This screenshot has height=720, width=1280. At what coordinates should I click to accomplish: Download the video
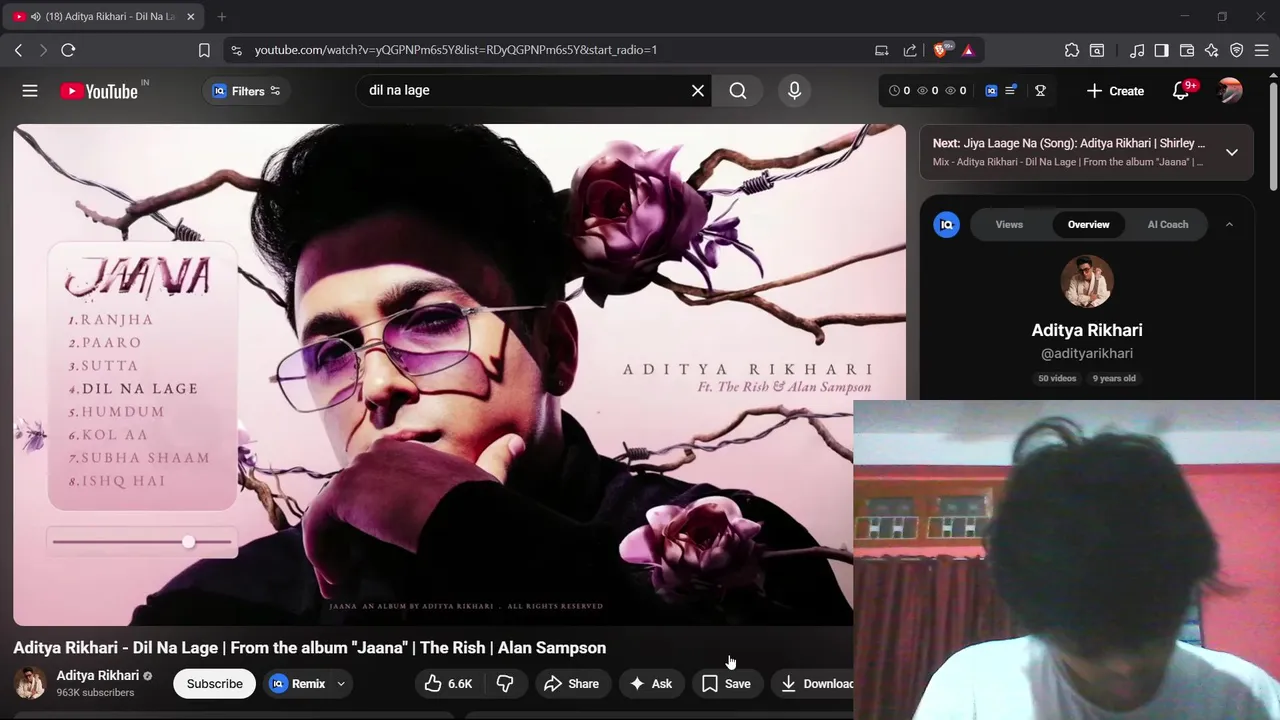pyautogui.click(x=812, y=684)
